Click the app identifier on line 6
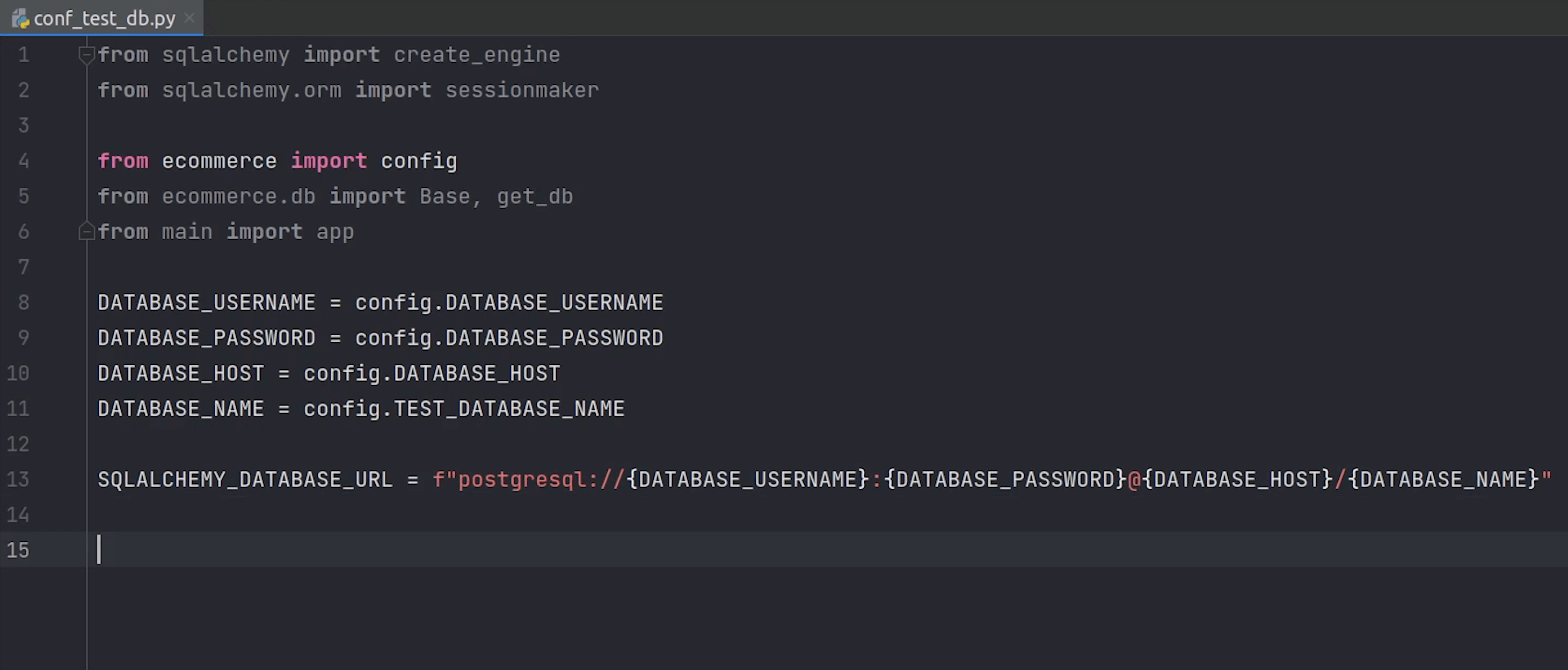 click(335, 232)
